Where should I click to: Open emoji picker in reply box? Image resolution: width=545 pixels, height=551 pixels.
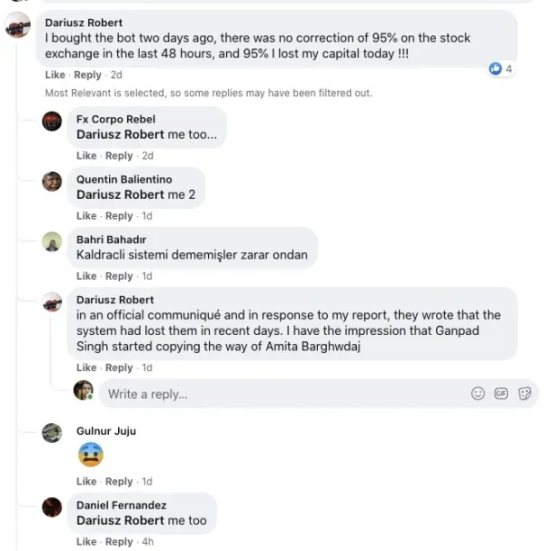tap(478, 393)
